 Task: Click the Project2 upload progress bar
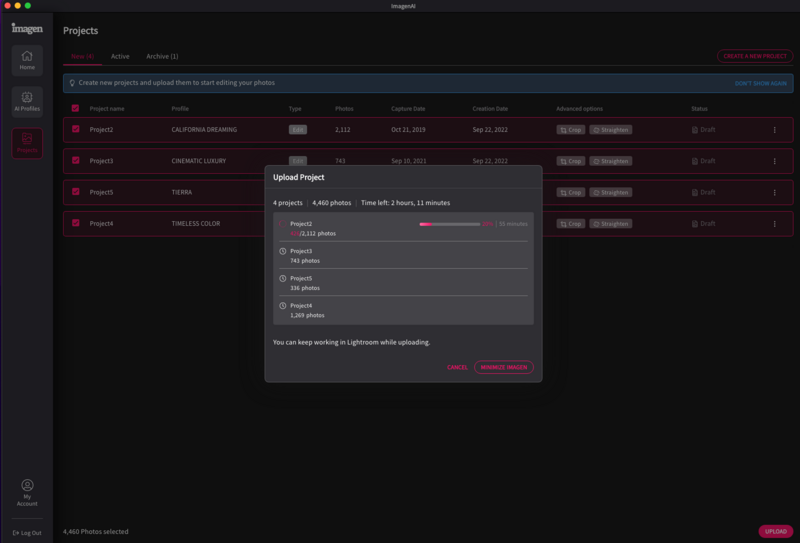point(449,224)
